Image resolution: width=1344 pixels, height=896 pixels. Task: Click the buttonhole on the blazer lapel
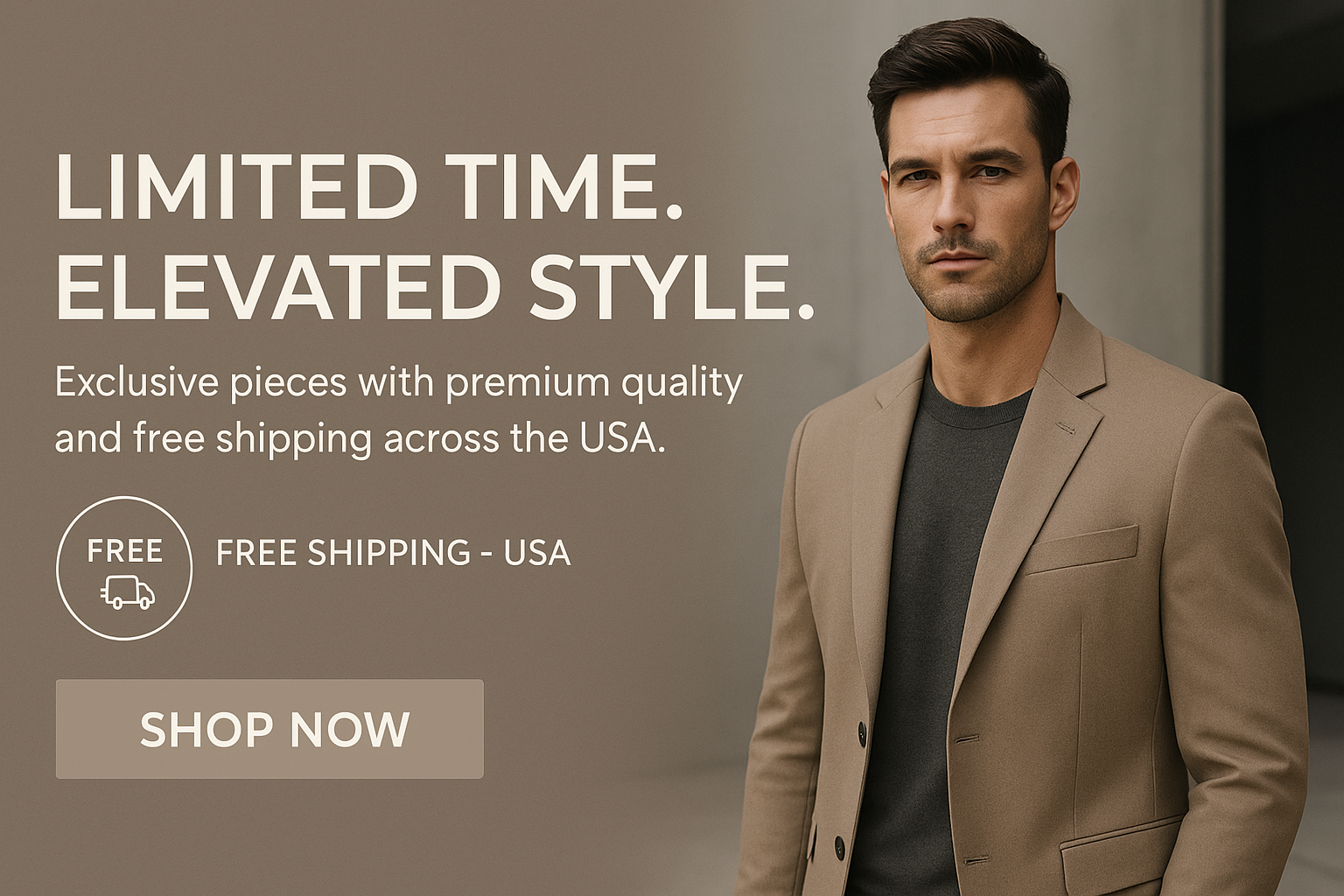pos(1065,428)
